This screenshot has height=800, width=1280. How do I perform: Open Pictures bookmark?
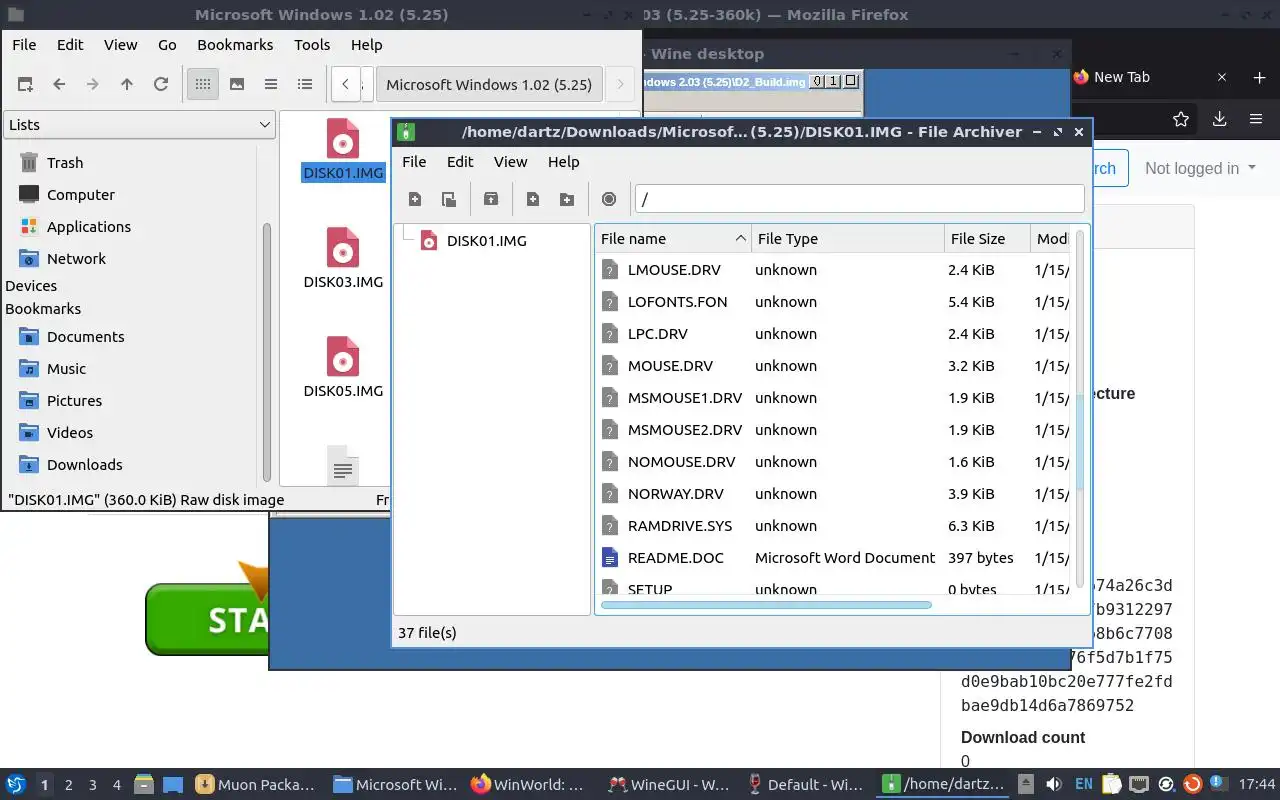point(74,401)
